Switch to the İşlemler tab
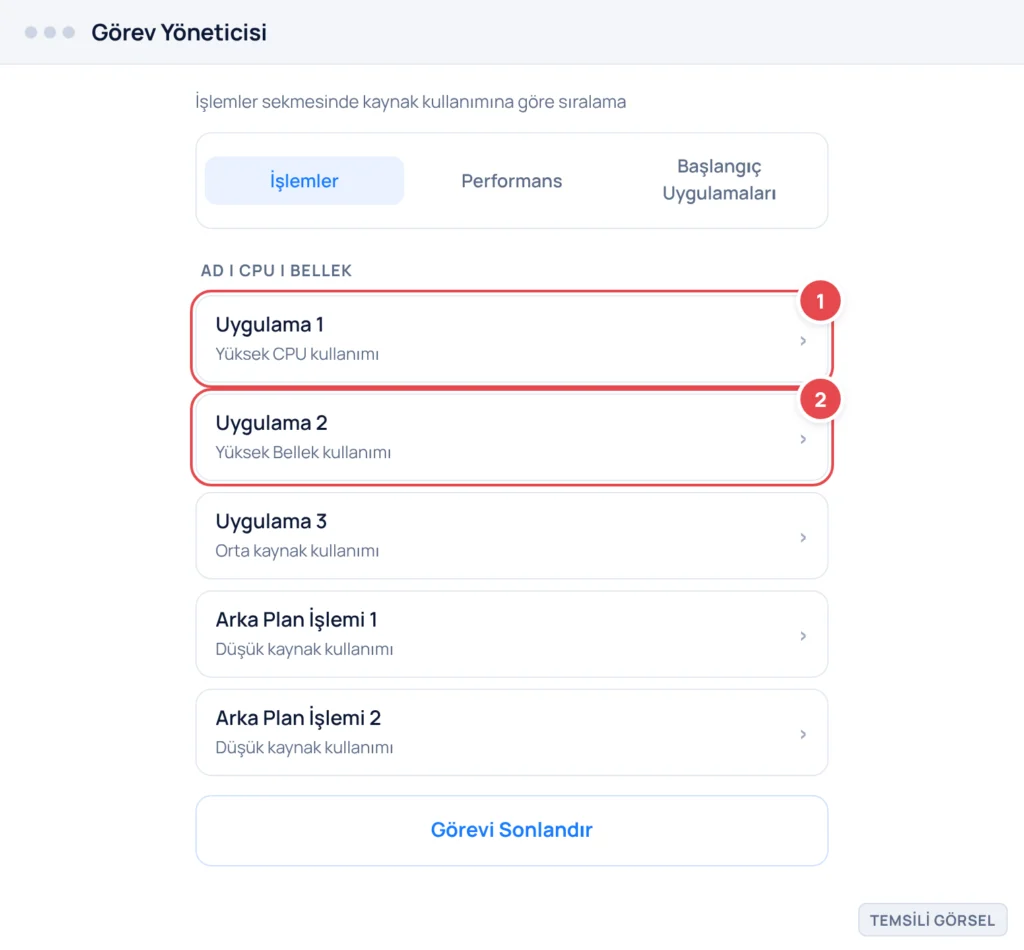 click(304, 181)
